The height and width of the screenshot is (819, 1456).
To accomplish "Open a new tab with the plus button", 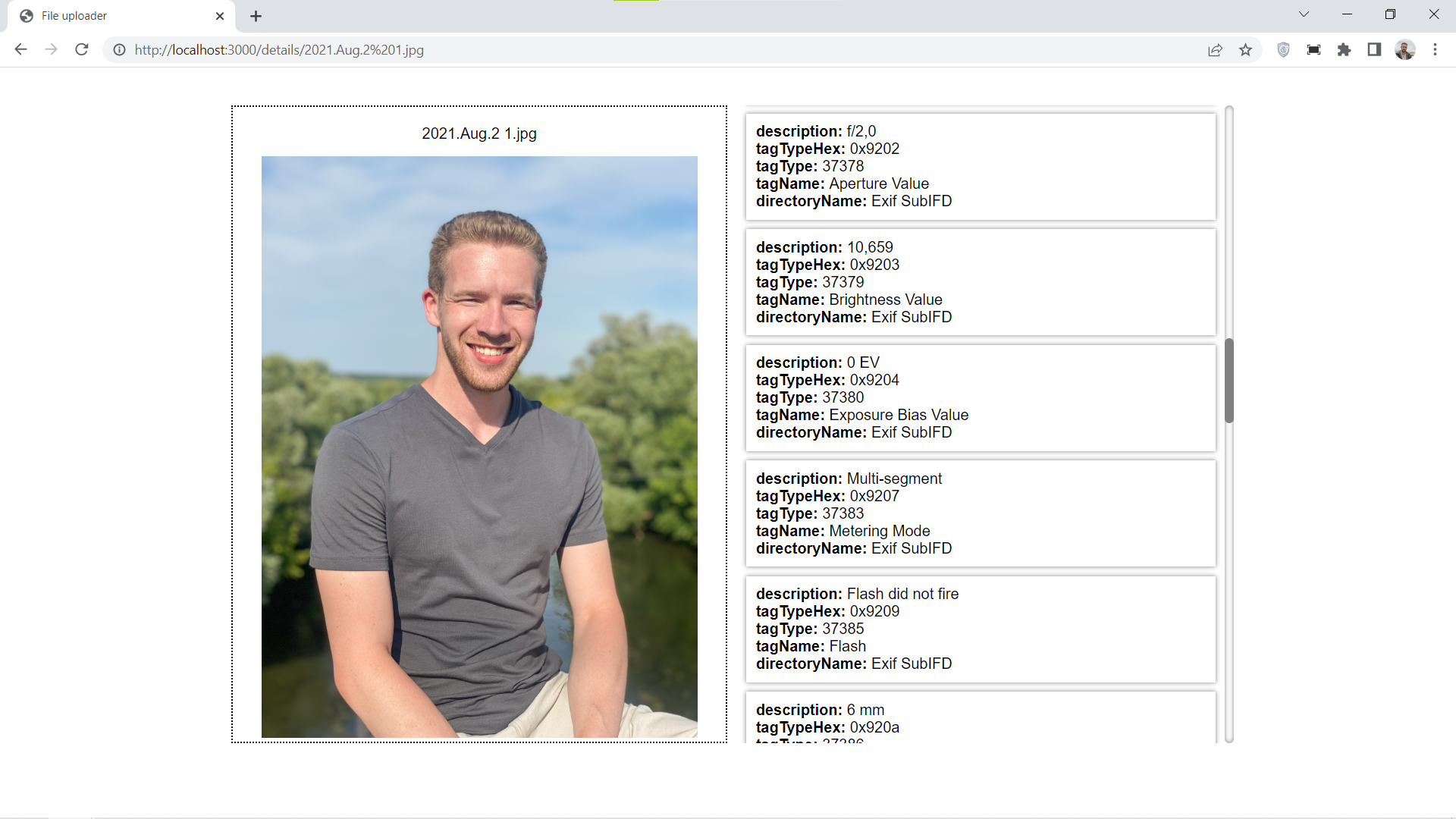I will coord(256,15).
